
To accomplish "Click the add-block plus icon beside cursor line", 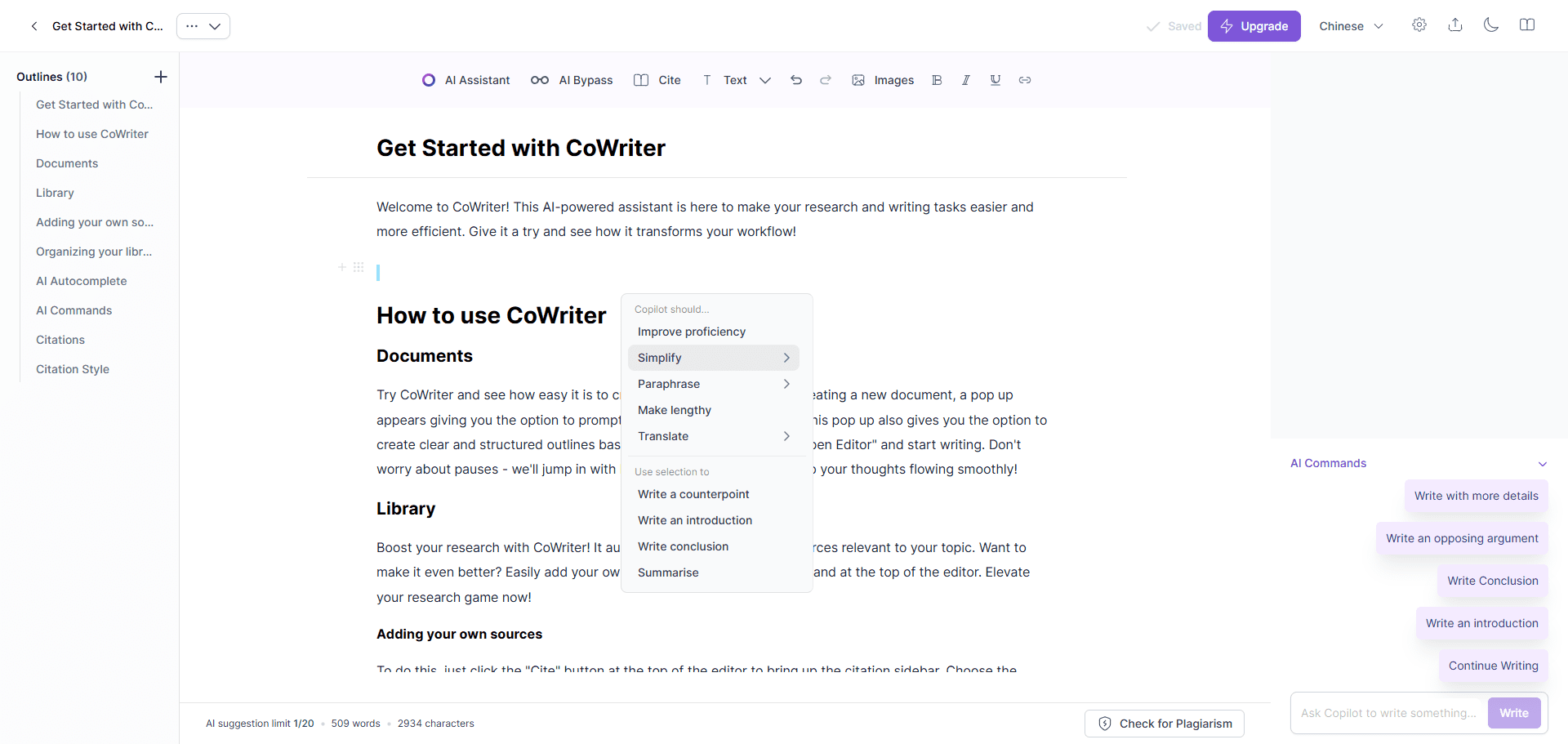I will pyautogui.click(x=342, y=267).
